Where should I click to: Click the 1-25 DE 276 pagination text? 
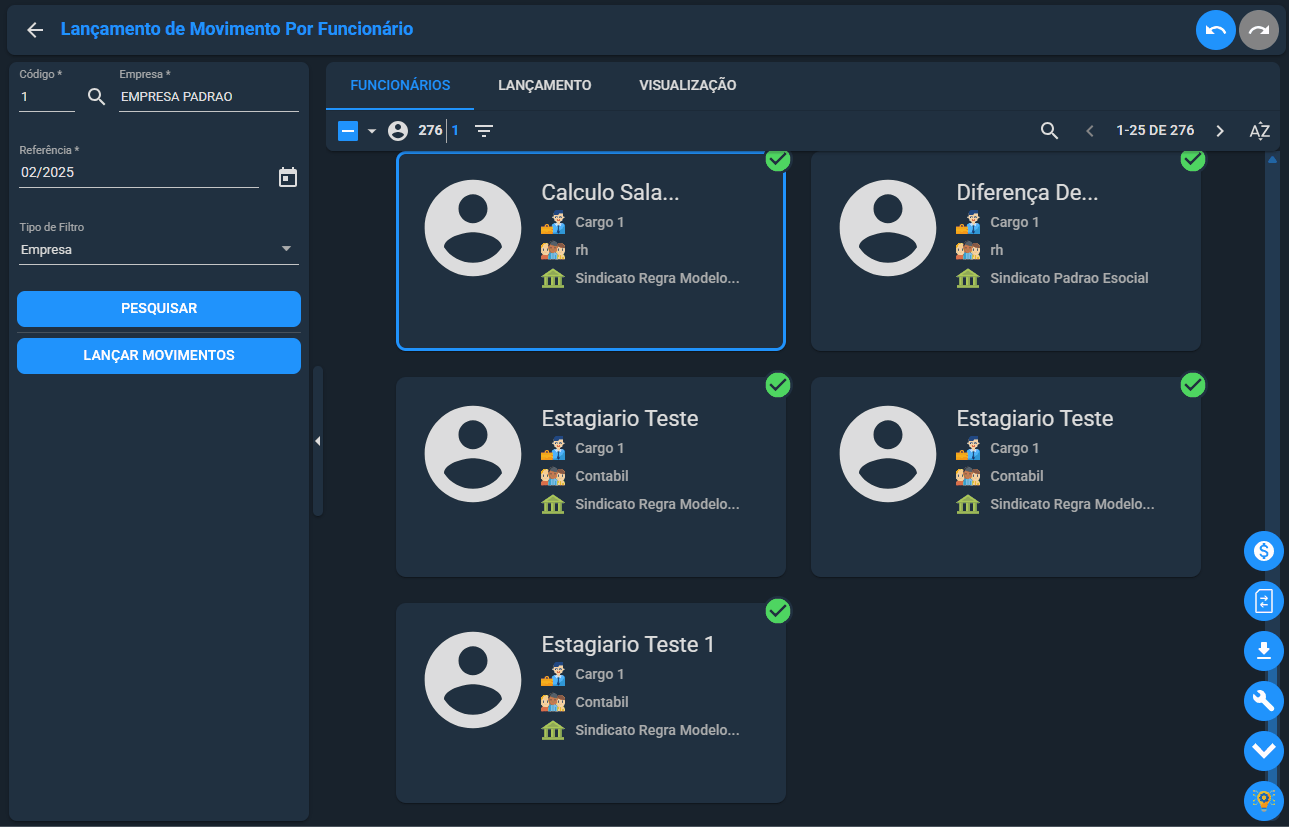coord(1155,131)
